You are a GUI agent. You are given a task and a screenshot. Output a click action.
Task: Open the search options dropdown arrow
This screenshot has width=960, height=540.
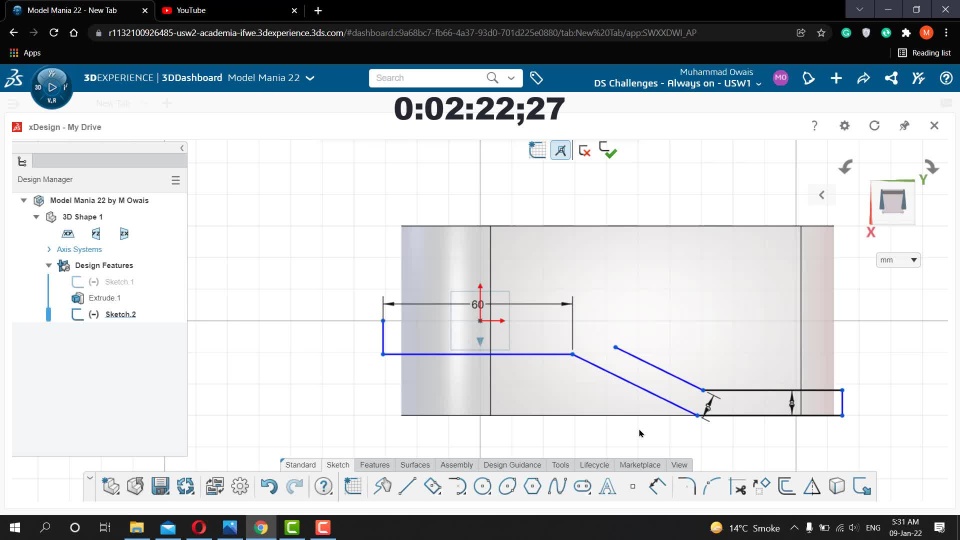[x=511, y=78]
